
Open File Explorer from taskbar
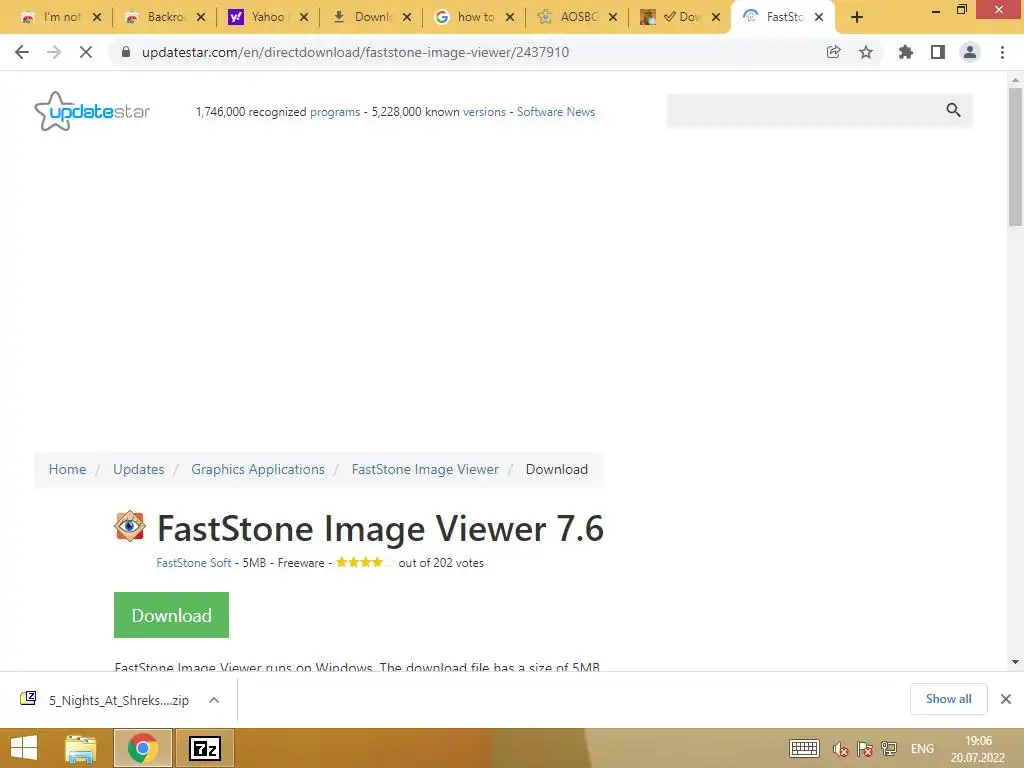point(80,748)
